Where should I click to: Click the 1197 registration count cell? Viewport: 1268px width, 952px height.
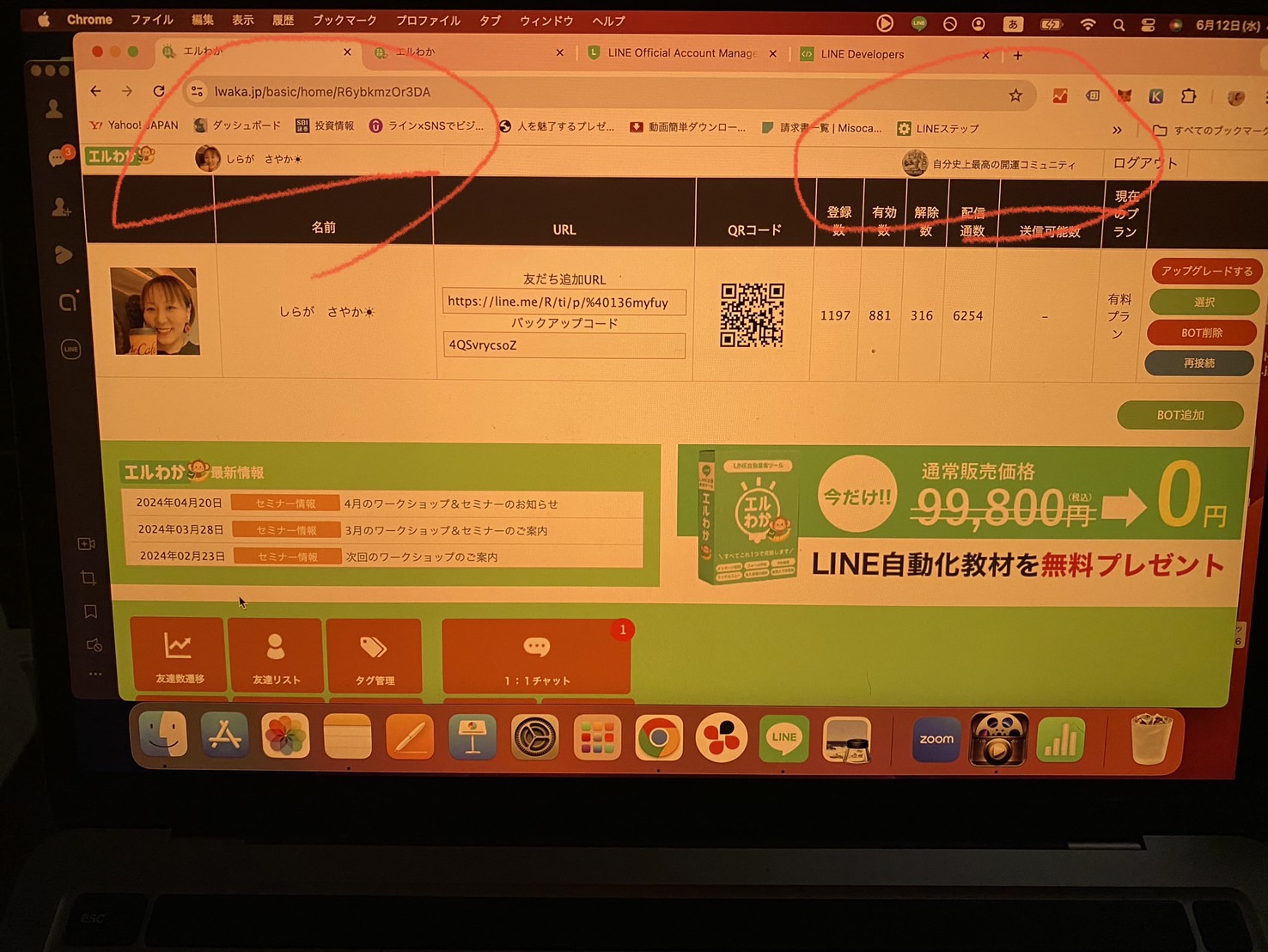(835, 315)
